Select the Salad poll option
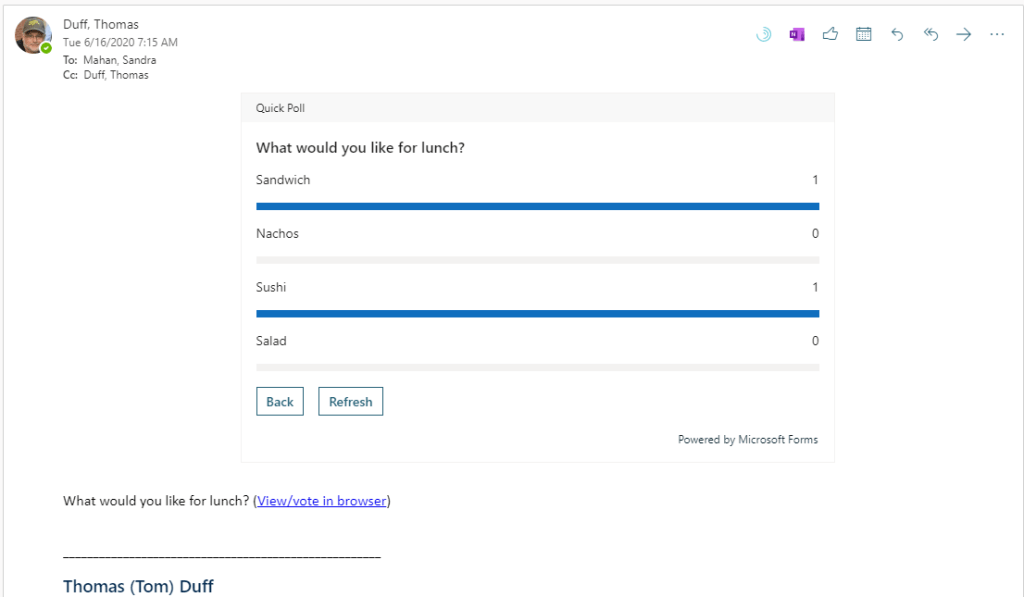 coord(271,341)
